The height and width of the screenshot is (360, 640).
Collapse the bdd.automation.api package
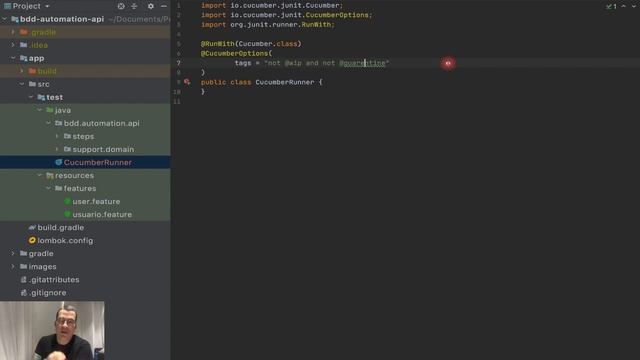click(49, 123)
